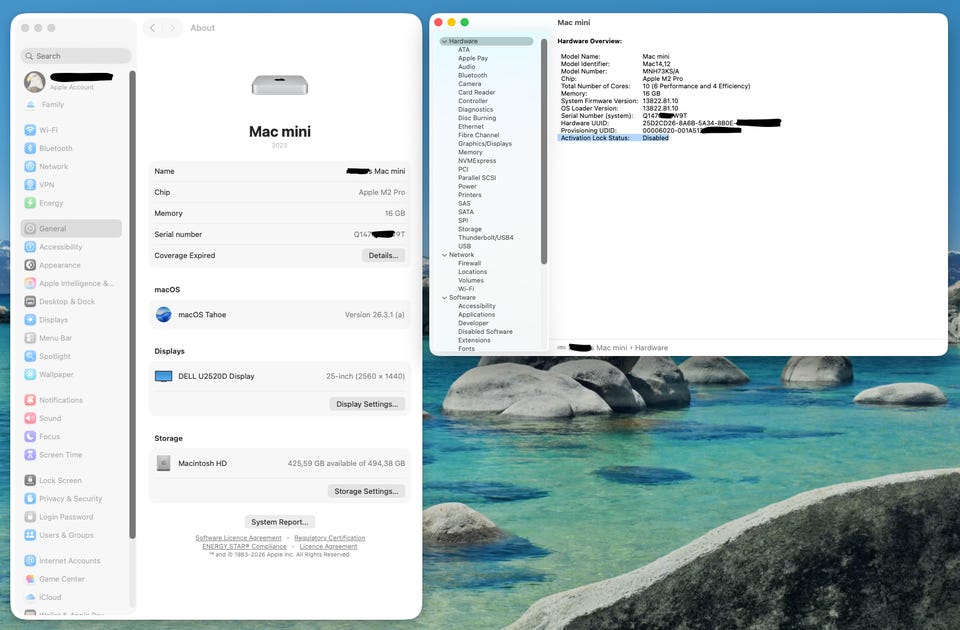Screen dimensions: 960x630
Task: Open Privacy & Security settings
Action: [70, 499]
